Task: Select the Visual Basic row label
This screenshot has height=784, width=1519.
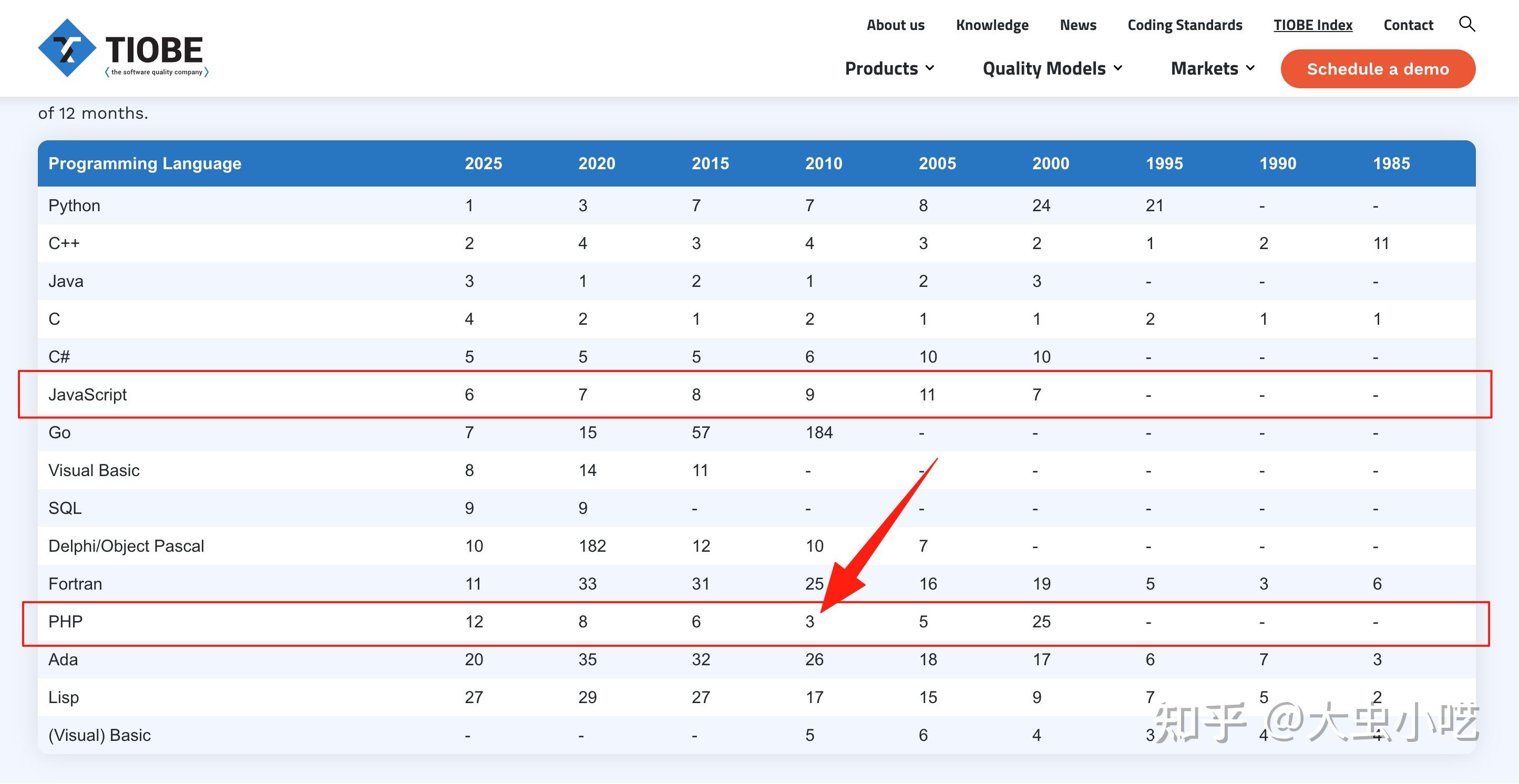Action: pyautogui.click(x=94, y=470)
